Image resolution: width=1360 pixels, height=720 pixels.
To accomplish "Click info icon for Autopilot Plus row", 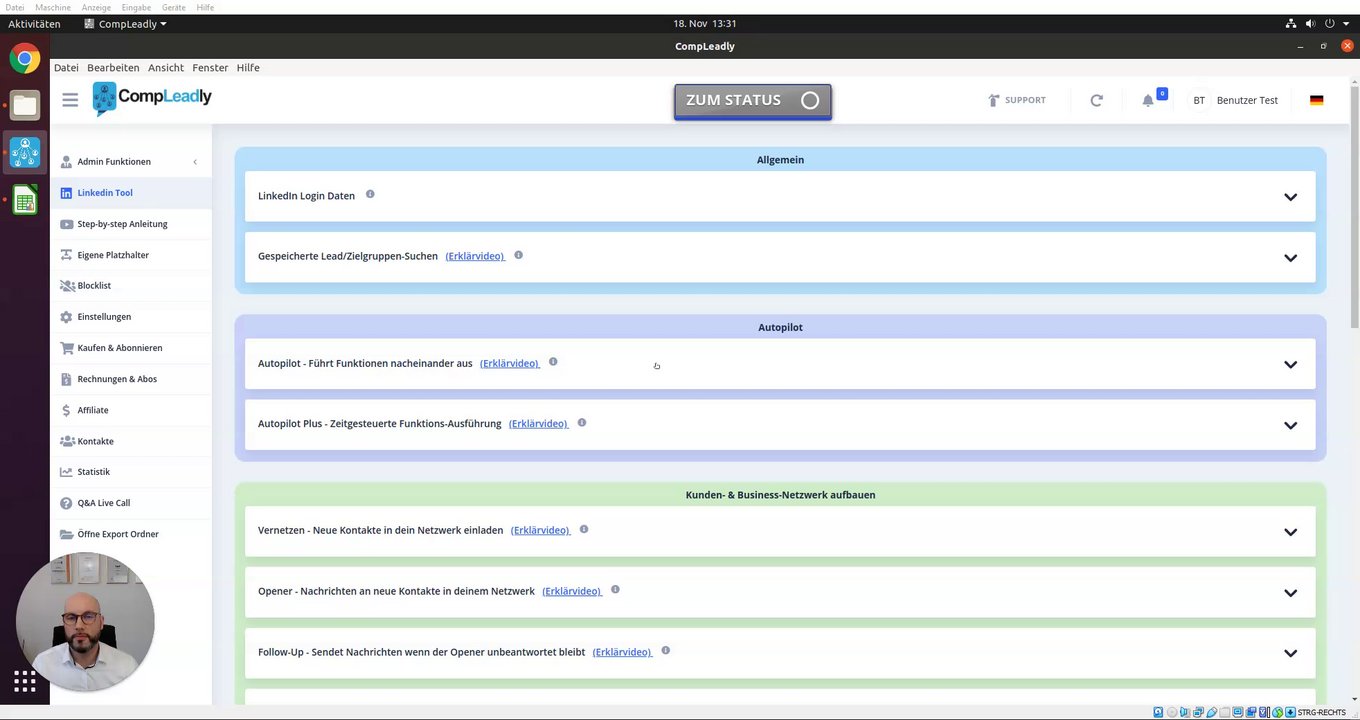I will click(582, 422).
